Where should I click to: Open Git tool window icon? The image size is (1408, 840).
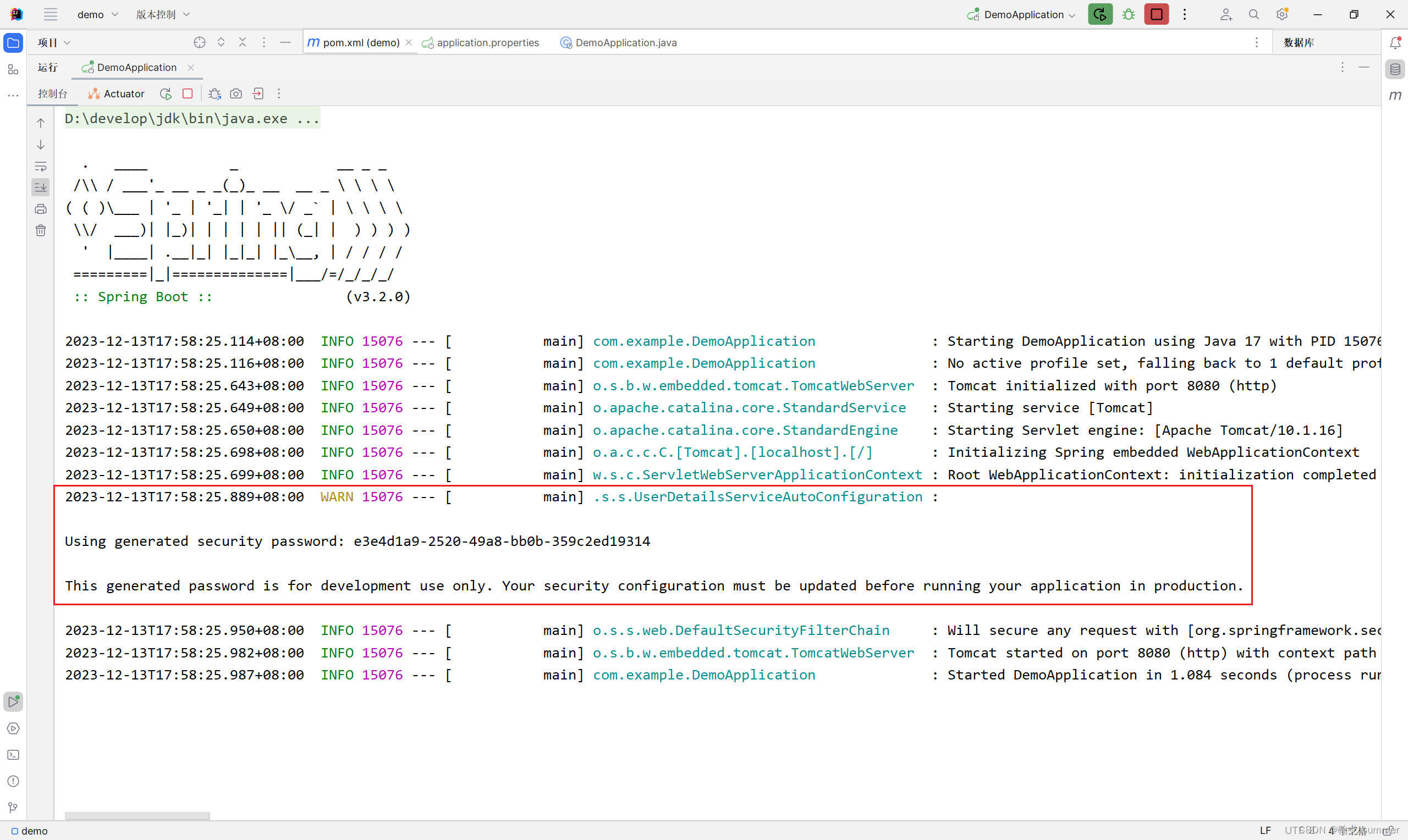click(13, 808)
